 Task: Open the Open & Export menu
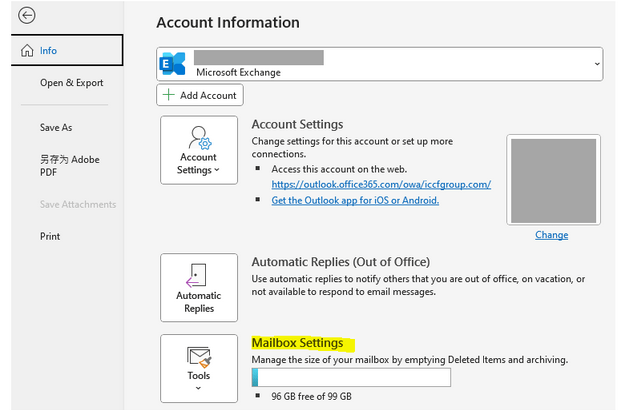[x=71, y=83]
